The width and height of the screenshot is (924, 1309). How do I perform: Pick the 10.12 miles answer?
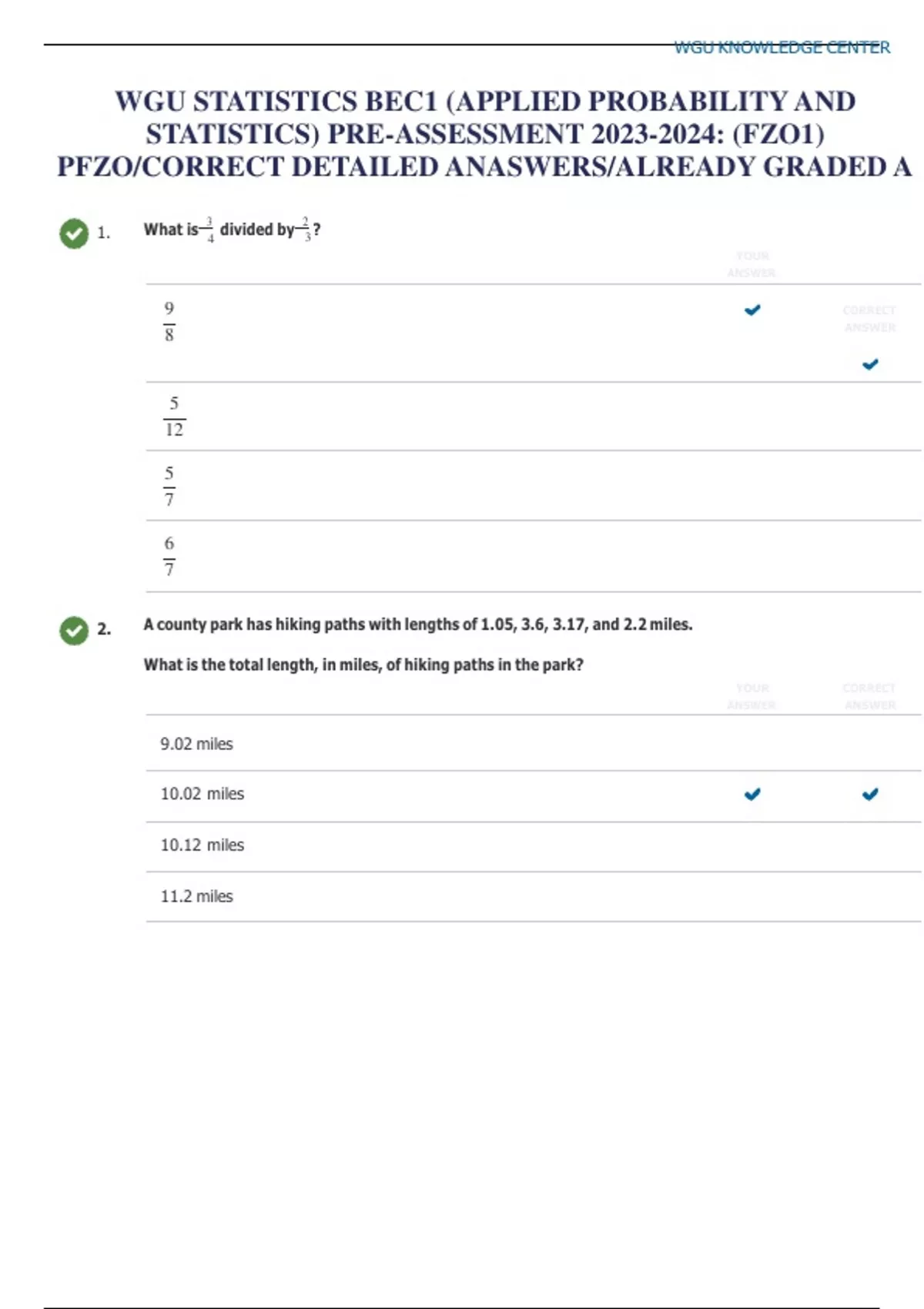coord(202,845)
